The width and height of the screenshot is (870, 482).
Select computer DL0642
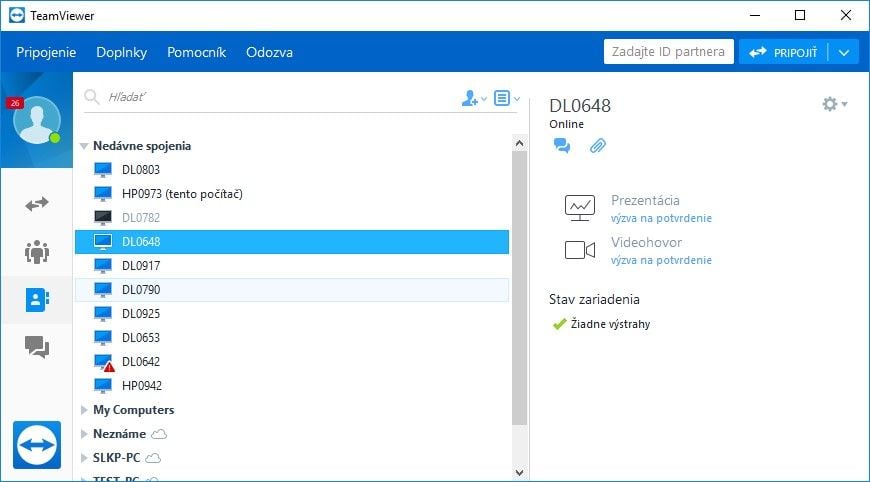(292, 362)
